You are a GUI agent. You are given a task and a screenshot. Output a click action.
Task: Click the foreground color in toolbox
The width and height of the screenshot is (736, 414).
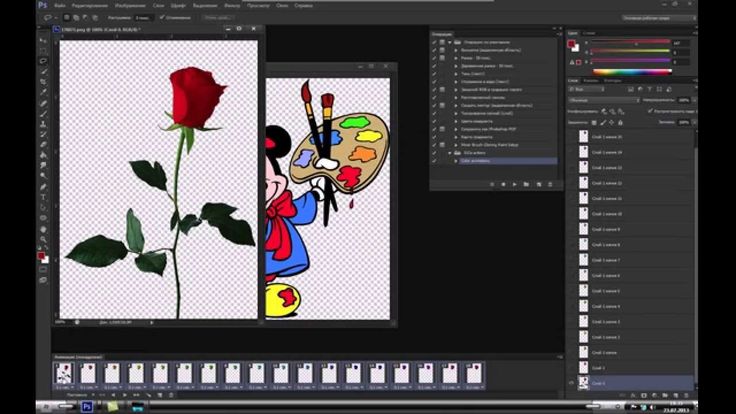tap(41, 255)
